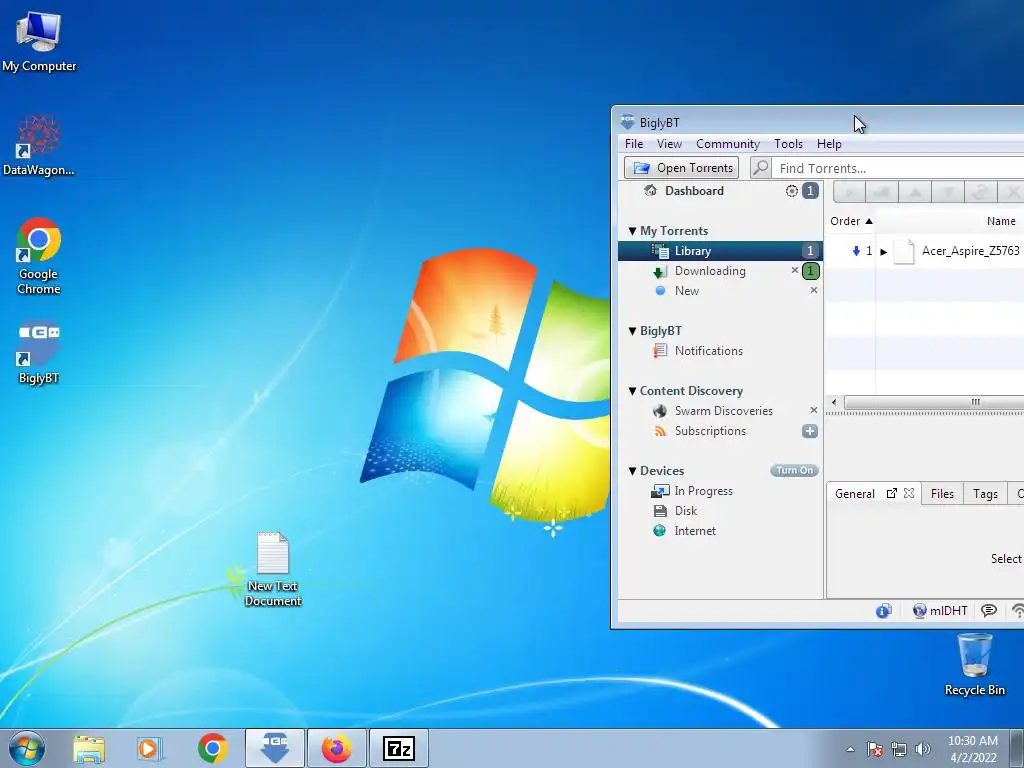Open Firefox from the taskbar
The height and width of the screenshot is (768, 1024).
[336, 748]
